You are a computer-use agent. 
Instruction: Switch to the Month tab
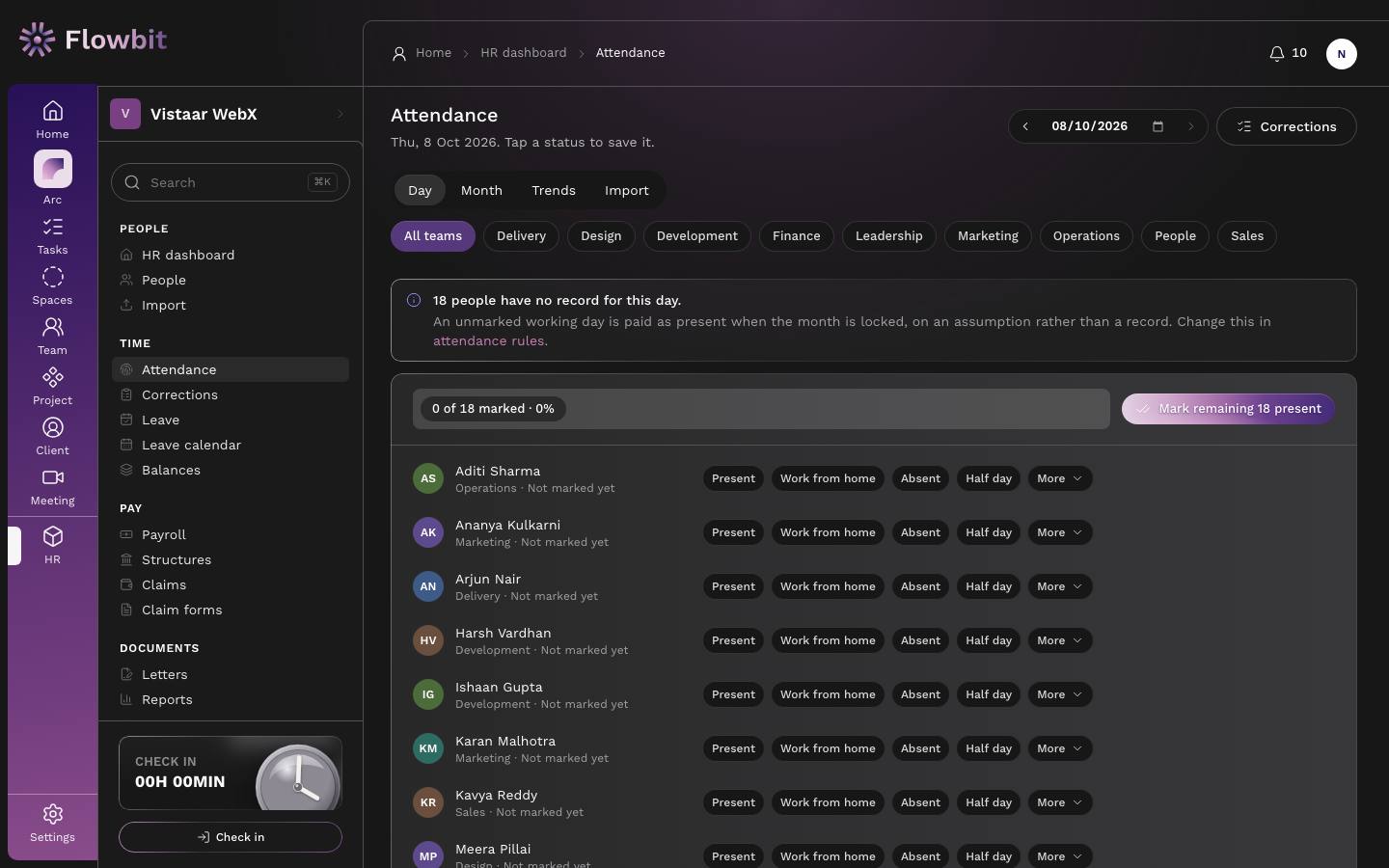pyautogui.click(x=481, y=190)
